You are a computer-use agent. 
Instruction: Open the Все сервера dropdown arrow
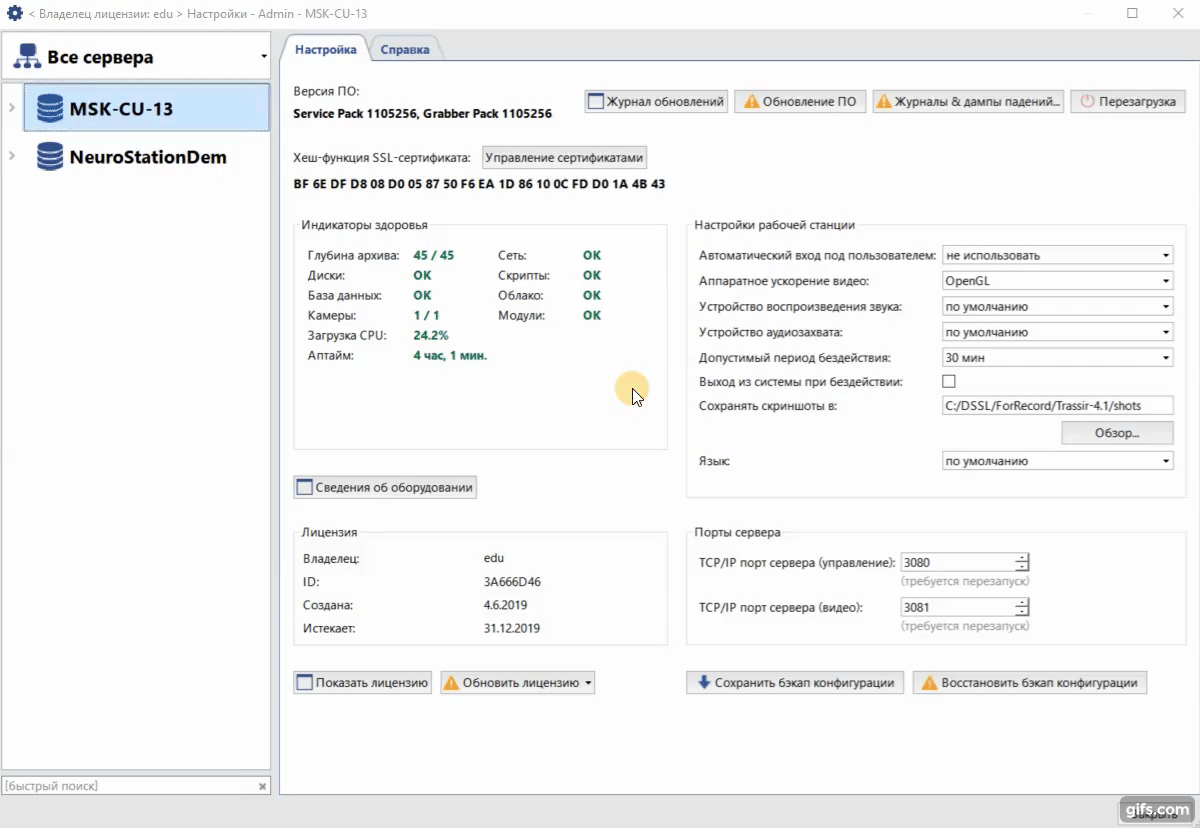[264, 57]
